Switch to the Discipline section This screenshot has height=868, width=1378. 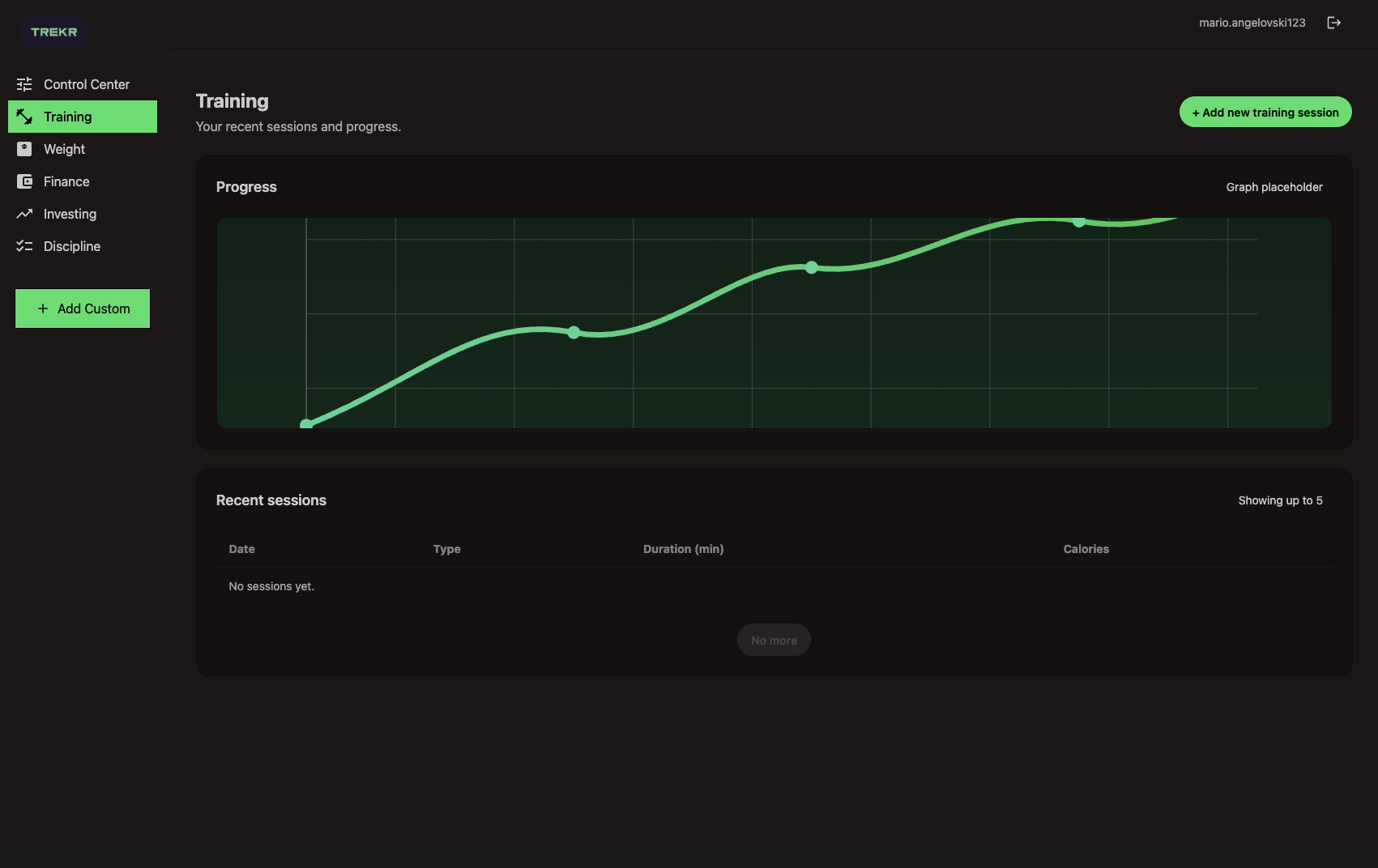click(x=72, y=246)
